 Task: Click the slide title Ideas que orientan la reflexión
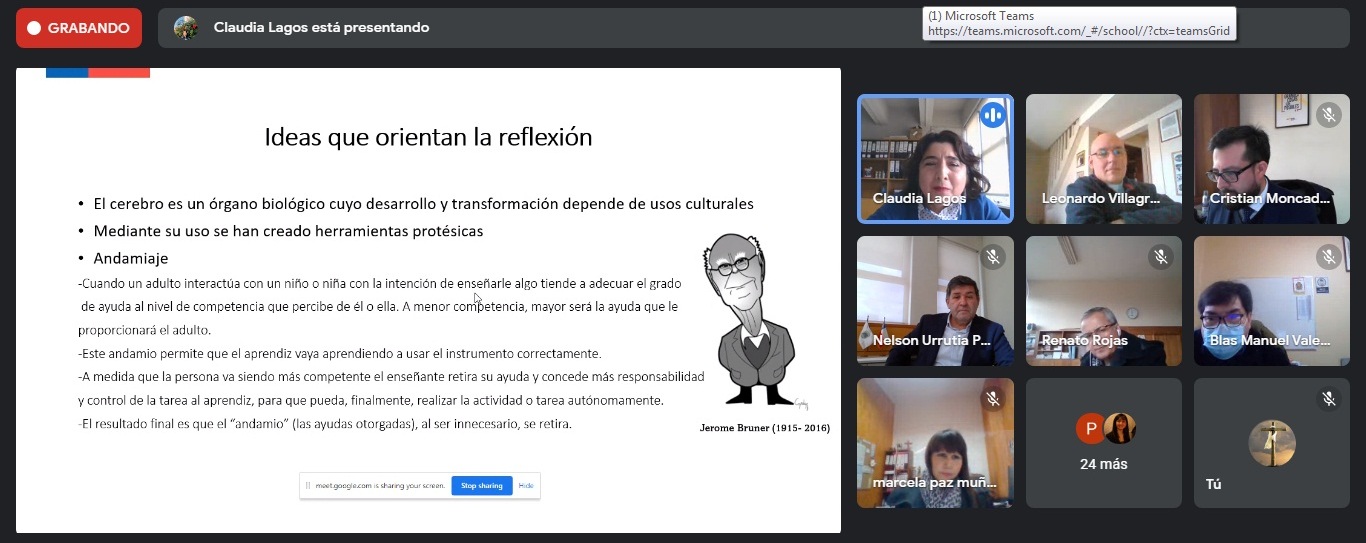428,137
